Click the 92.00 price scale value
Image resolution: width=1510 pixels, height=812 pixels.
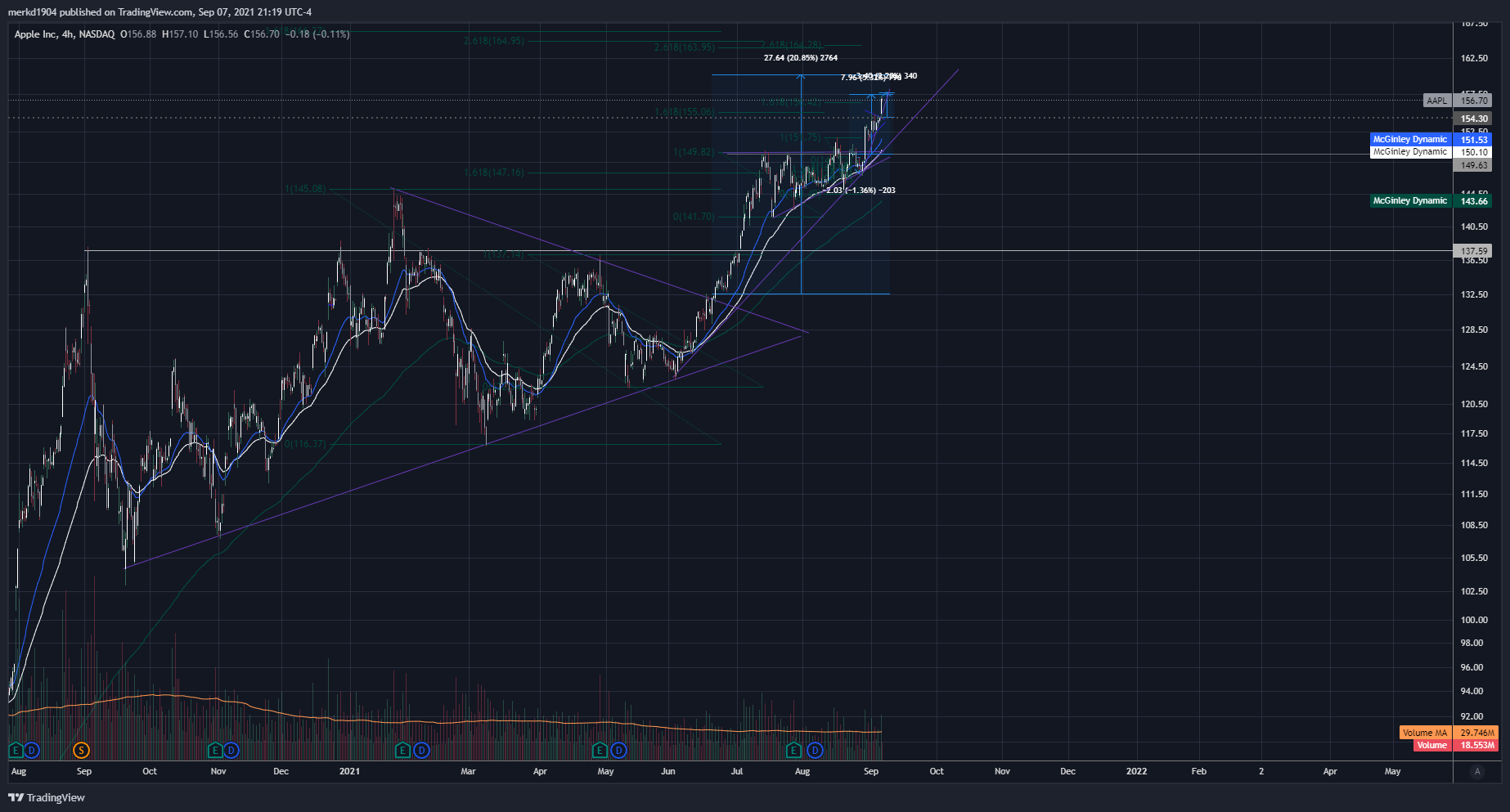point(1472,716)
